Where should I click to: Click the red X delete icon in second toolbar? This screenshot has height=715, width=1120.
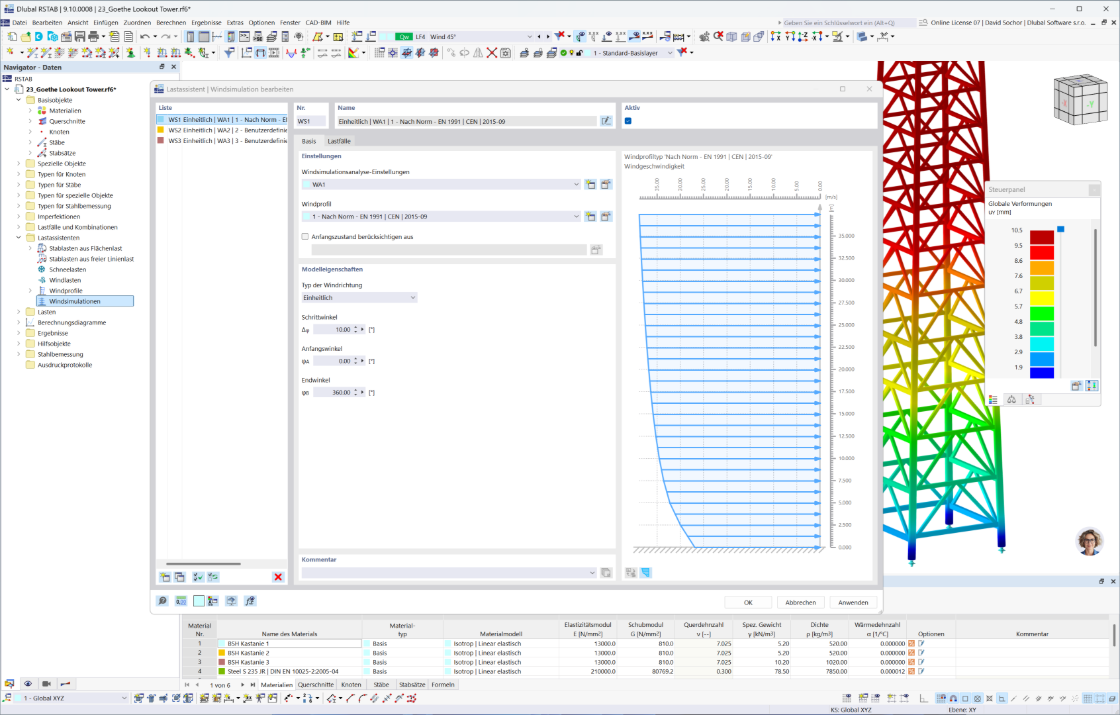491,53
